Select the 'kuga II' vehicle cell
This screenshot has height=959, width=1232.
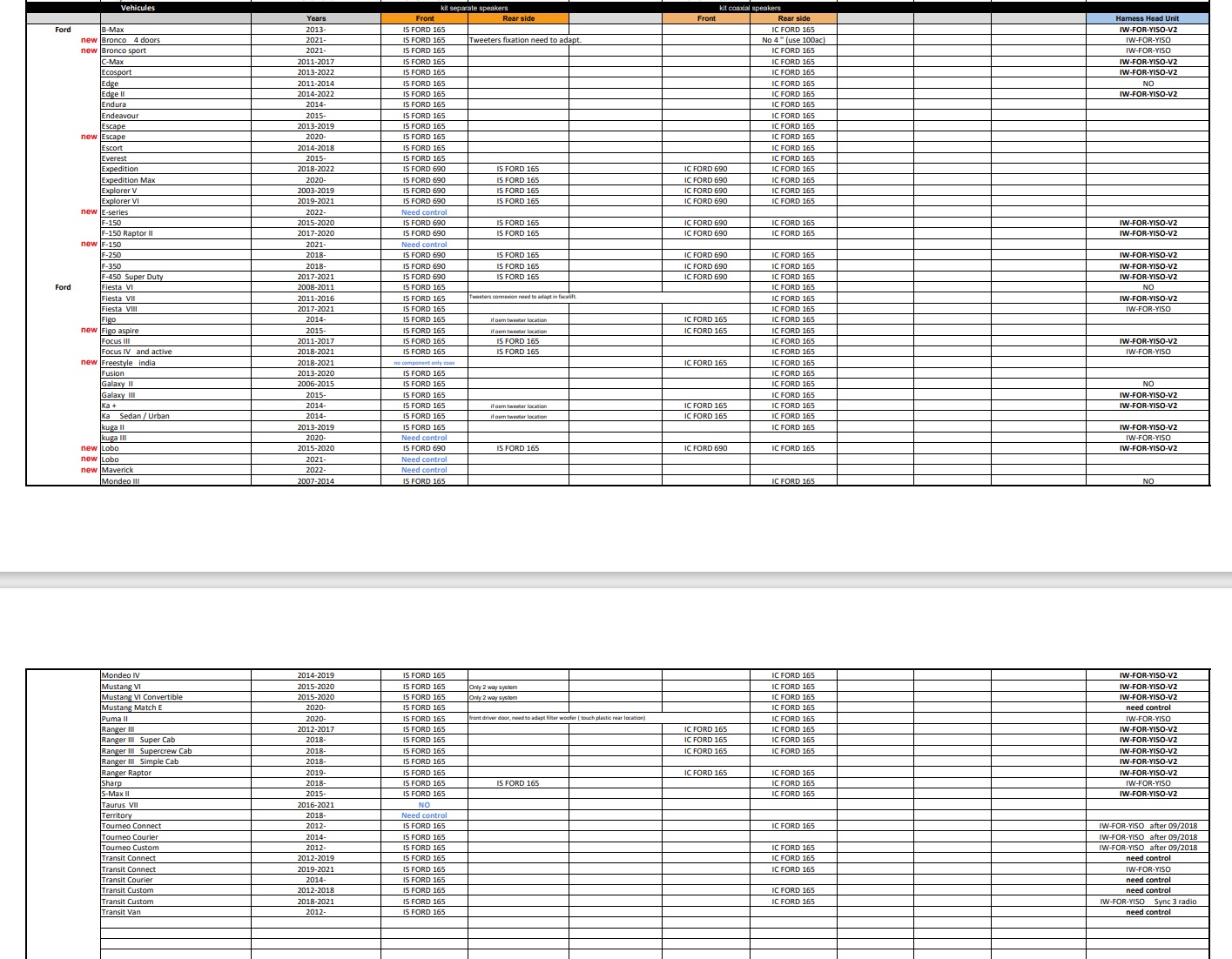[176, 427]
